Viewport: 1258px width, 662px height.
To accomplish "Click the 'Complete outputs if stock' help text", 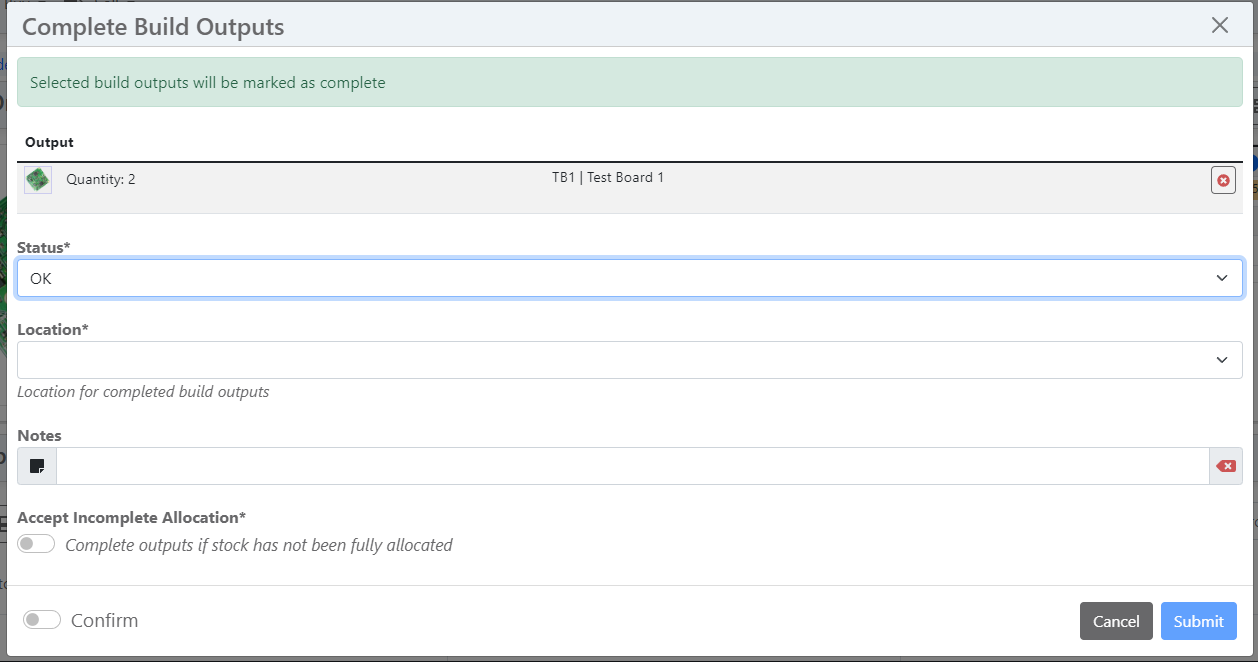I will coord(259,545).
